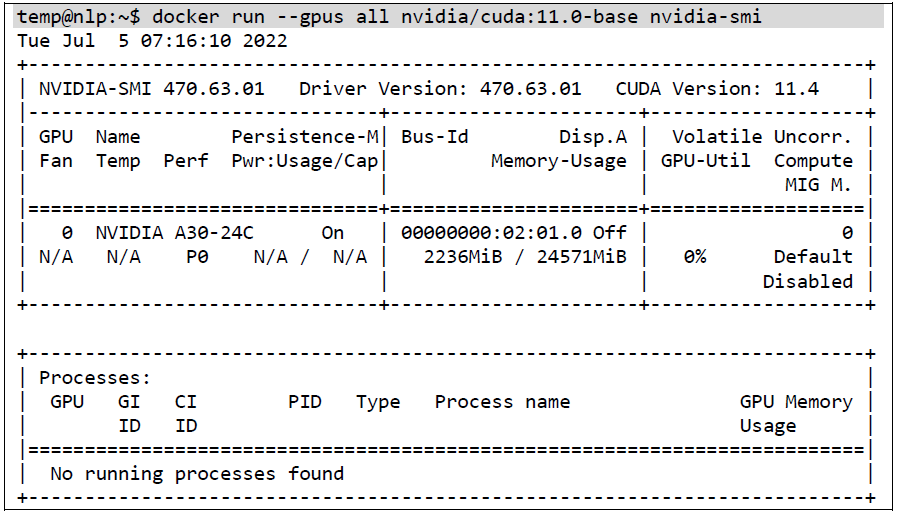Click the Disabled MIG mode value
Screen dimensions: 898x514
pyautogui.click(x=808, y=281)
